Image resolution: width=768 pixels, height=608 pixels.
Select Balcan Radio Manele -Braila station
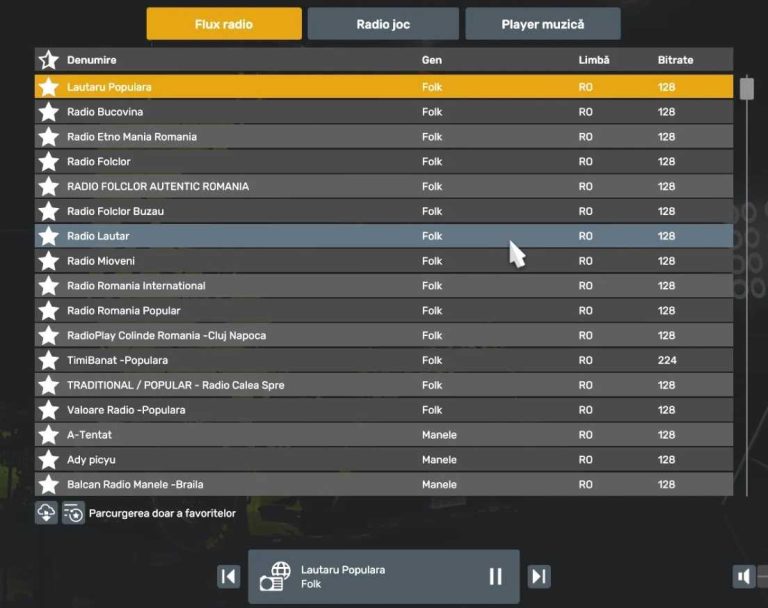[x=135, y=485]
